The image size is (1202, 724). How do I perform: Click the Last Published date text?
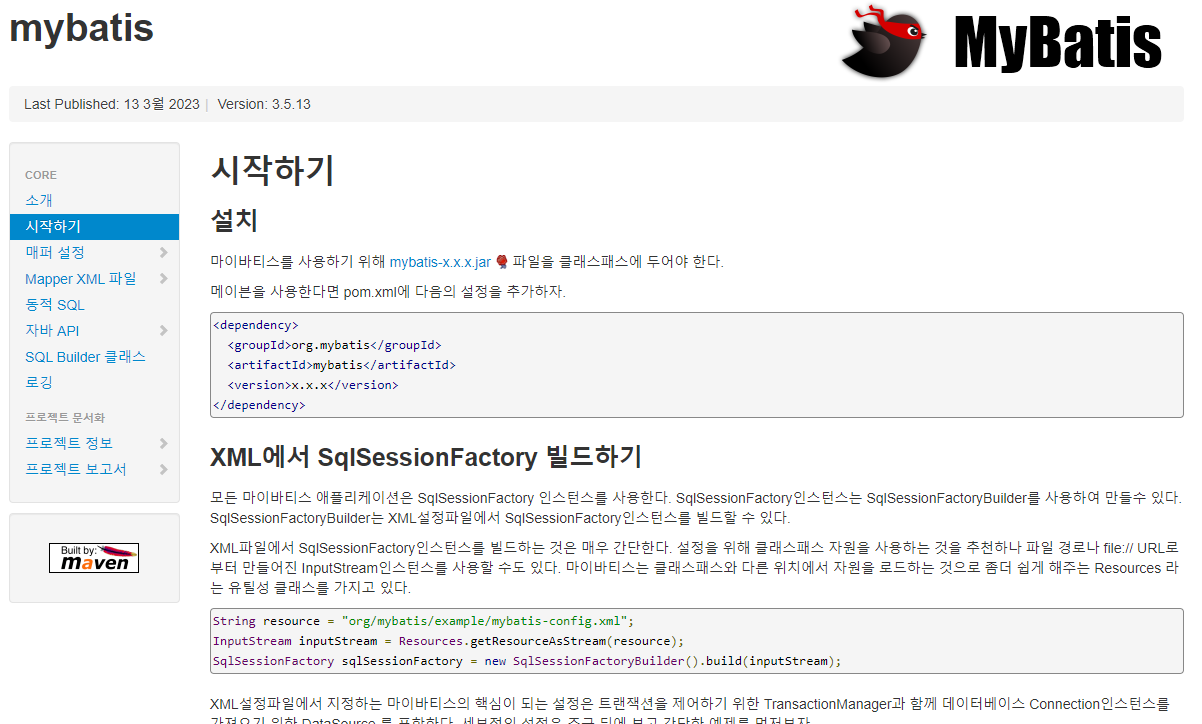tap(112, 104)
